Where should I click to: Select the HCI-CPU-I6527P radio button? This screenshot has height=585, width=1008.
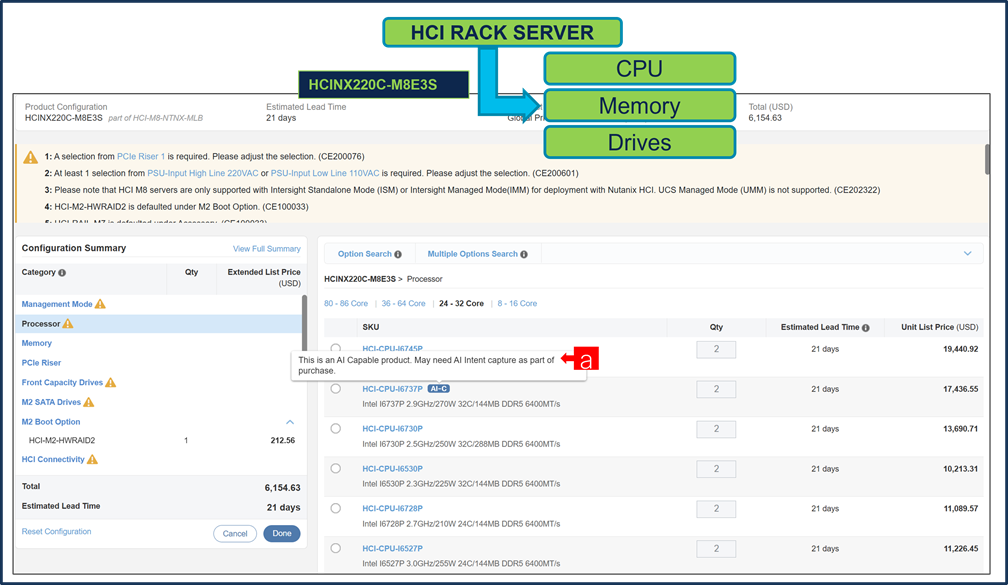pos(336,548)
